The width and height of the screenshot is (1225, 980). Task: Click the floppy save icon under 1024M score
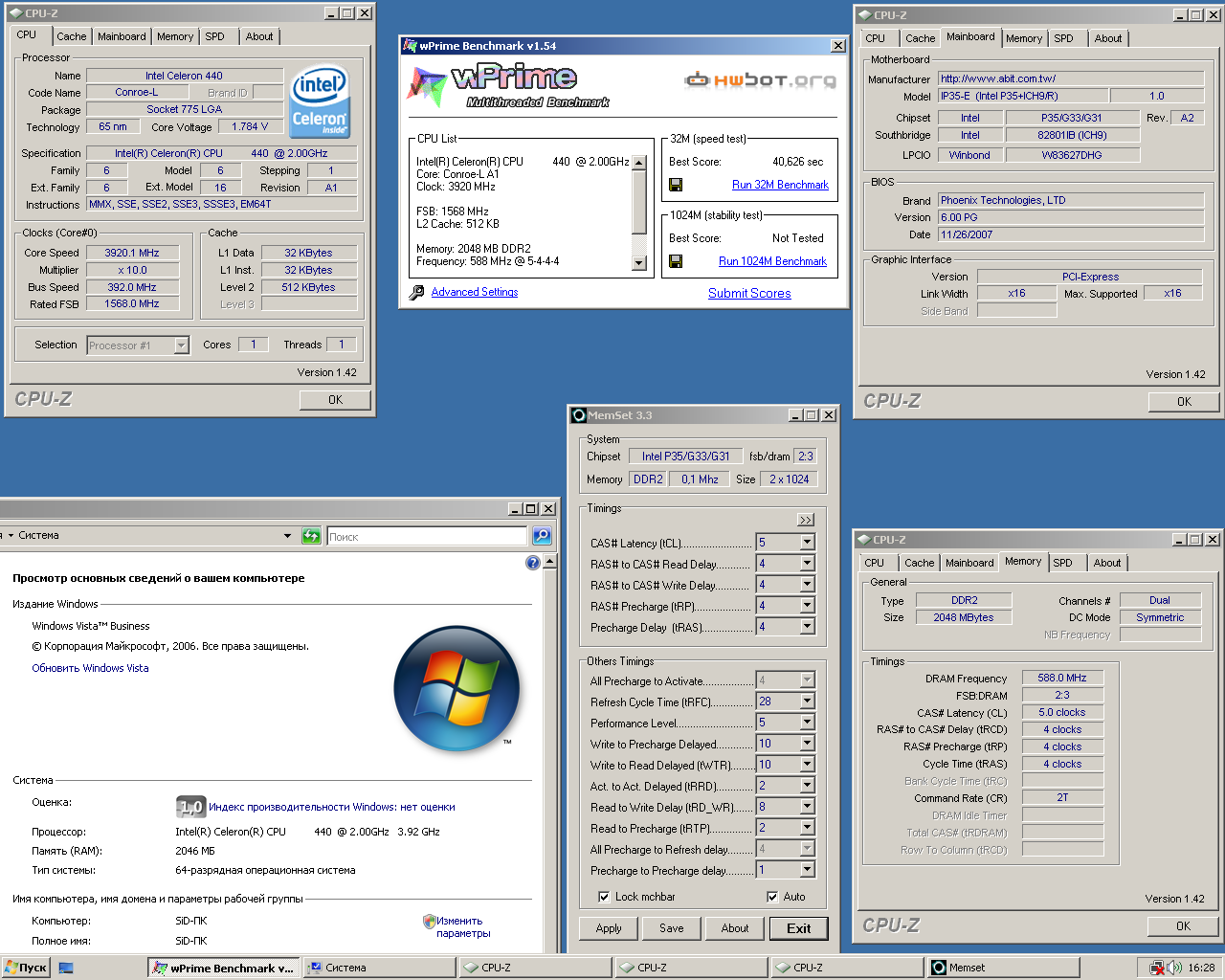tap(676, 261)
